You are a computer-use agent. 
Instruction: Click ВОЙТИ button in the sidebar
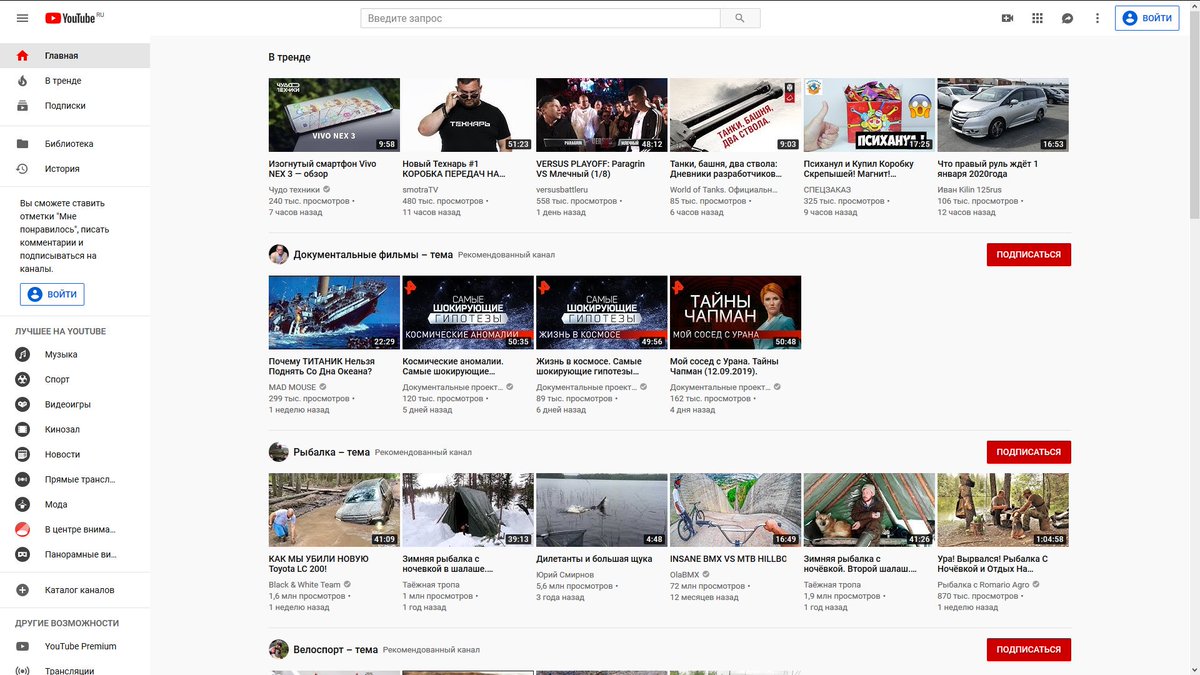pyautogui.click(x=52, y=294)
